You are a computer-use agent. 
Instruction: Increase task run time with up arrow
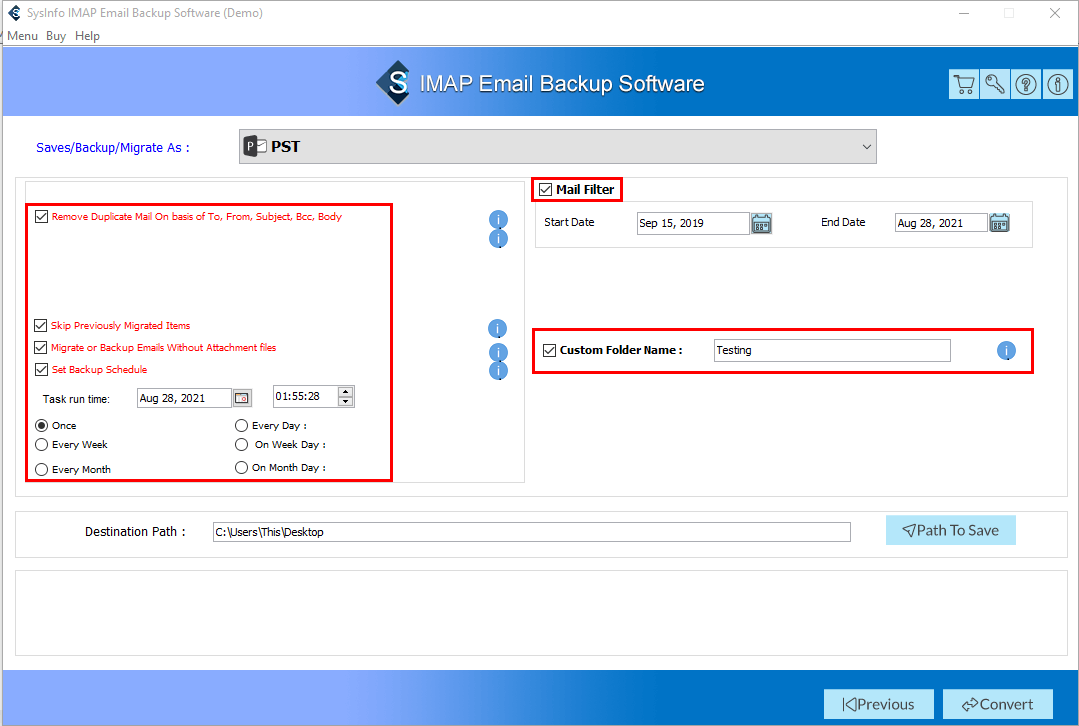point(346,392)
